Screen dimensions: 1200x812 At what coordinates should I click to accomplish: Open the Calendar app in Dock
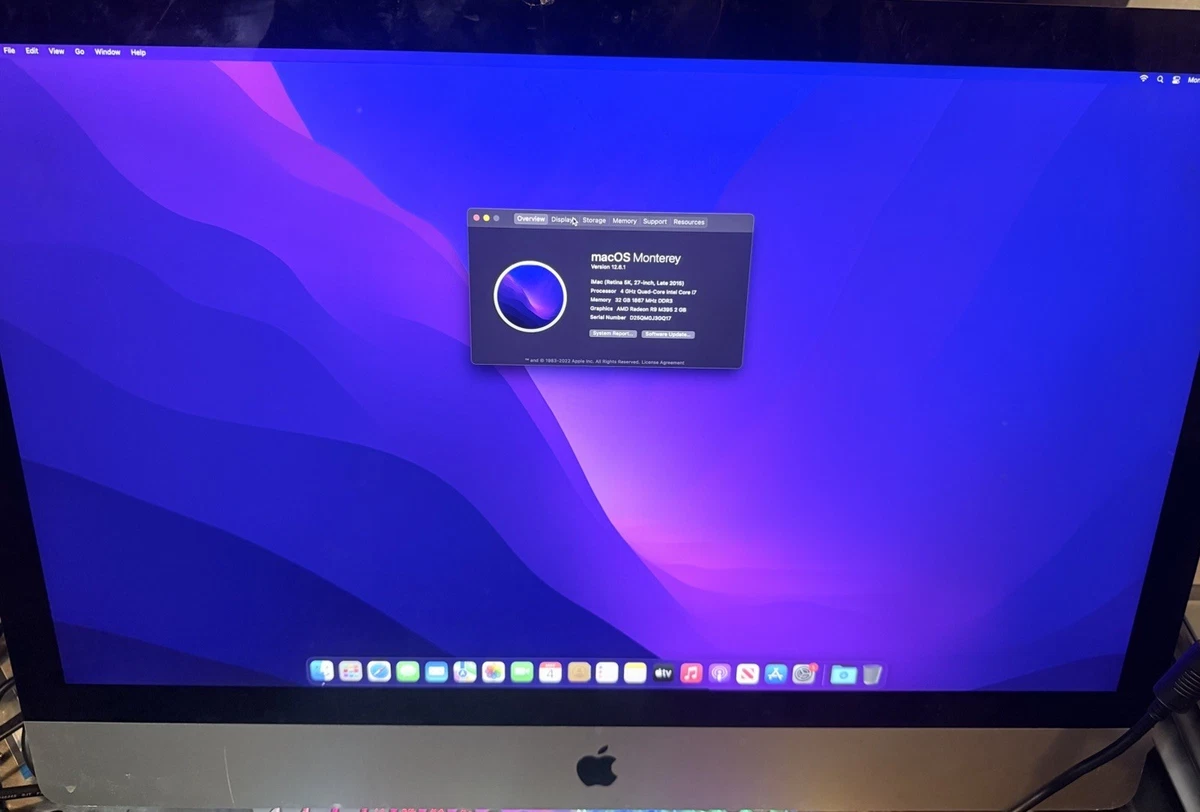pyautogui.click(x=550, y=672)
